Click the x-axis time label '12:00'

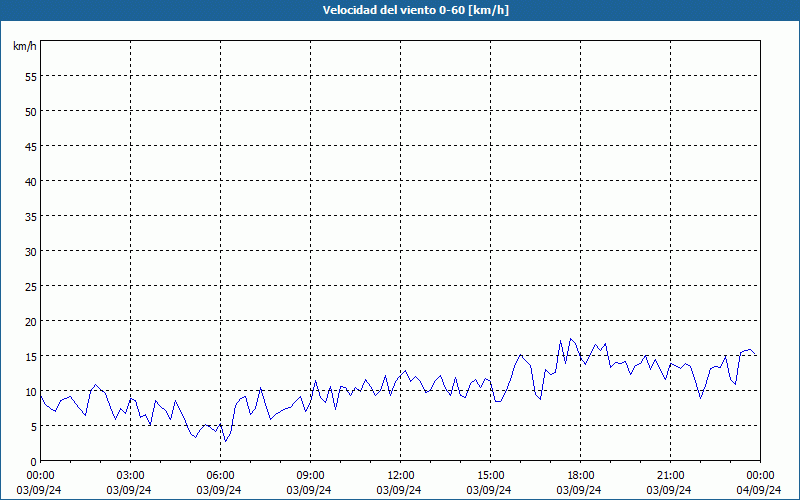[401, 476]
